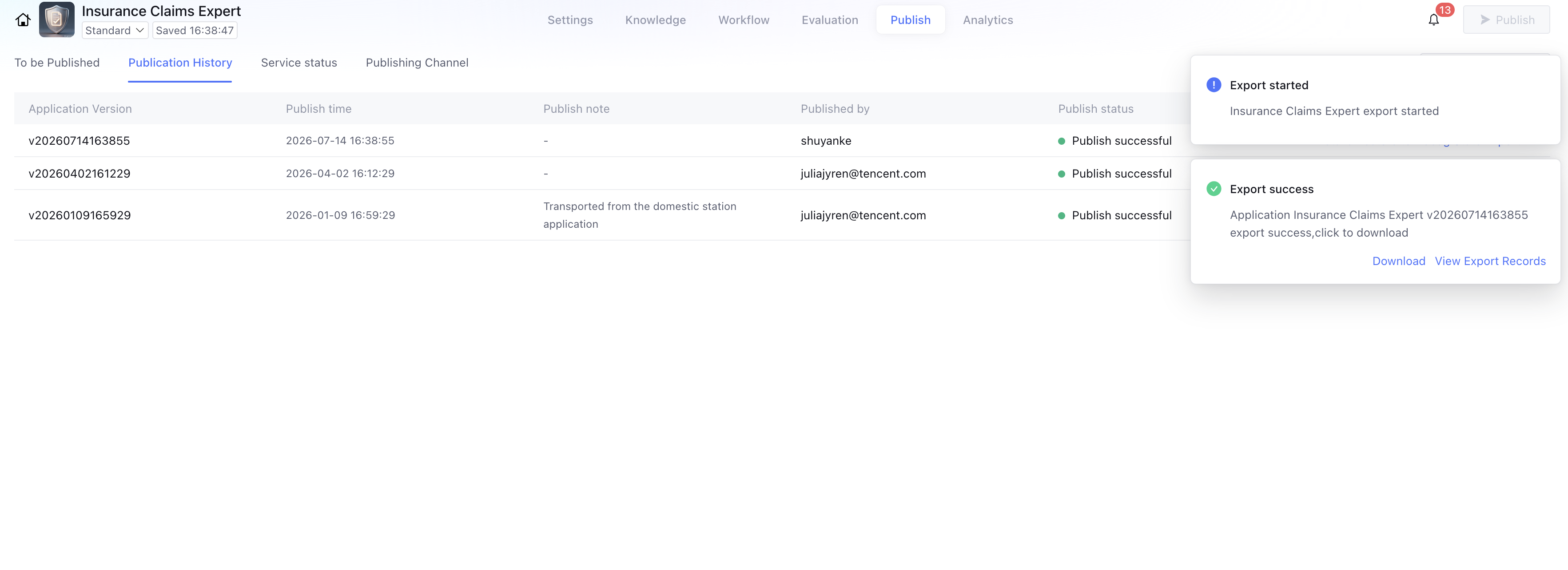Click publish time 2026-07-14 16:38:55

point(340,141)
